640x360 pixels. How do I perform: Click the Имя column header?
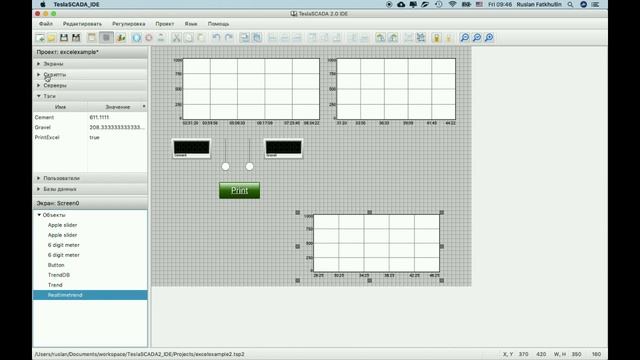[60, 107]
